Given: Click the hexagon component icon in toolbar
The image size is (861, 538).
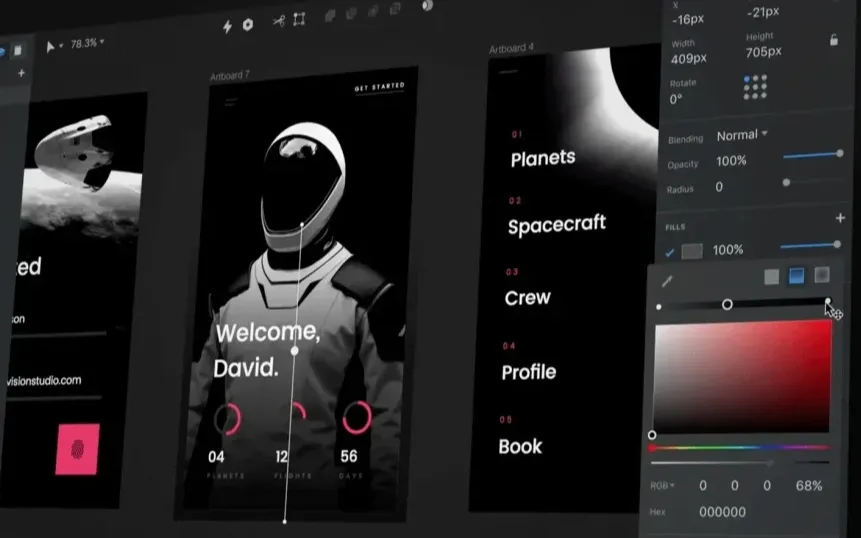Looking at the screenshot, I should [x=248, y=24].
